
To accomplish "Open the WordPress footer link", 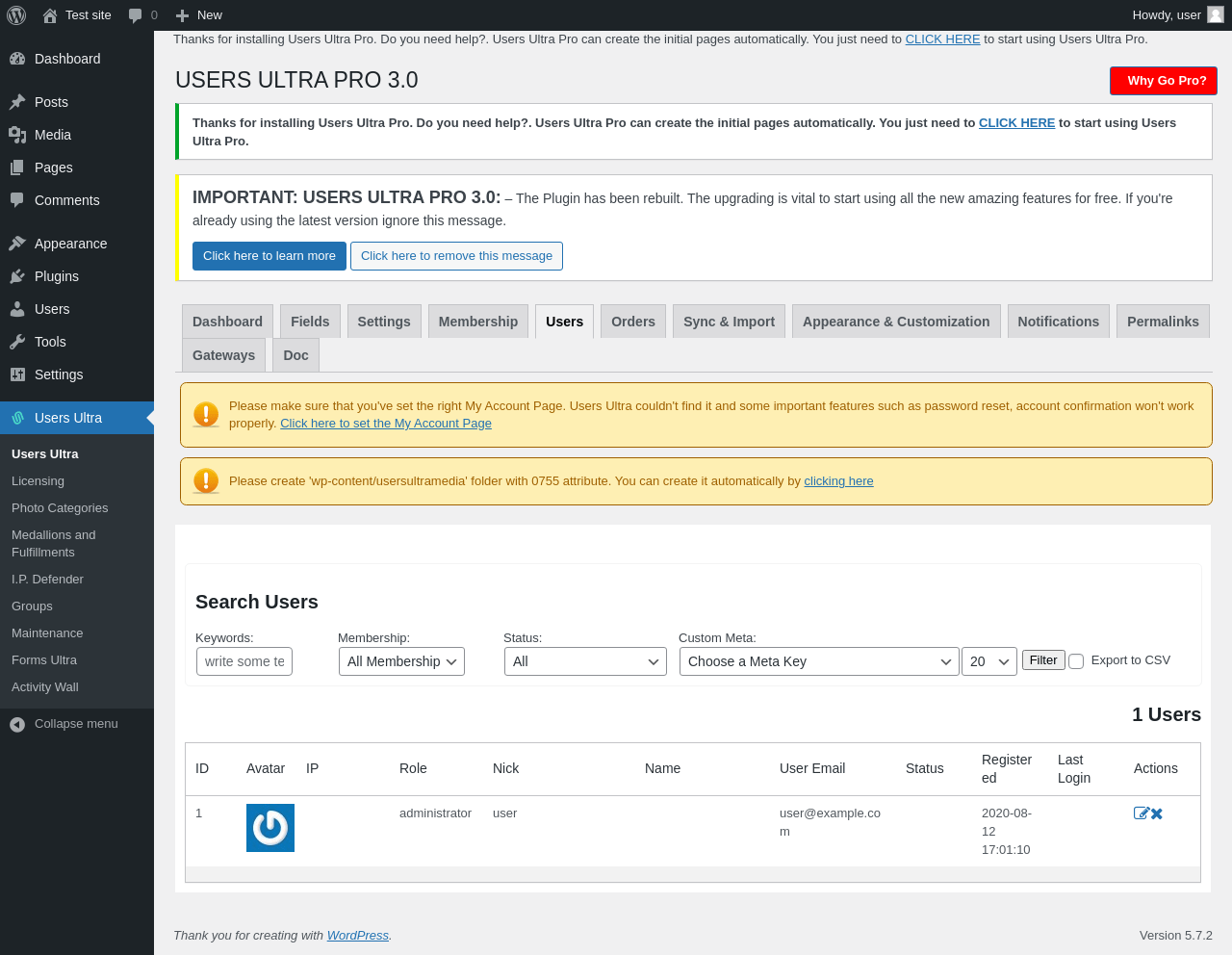I will tap(358, 936).
